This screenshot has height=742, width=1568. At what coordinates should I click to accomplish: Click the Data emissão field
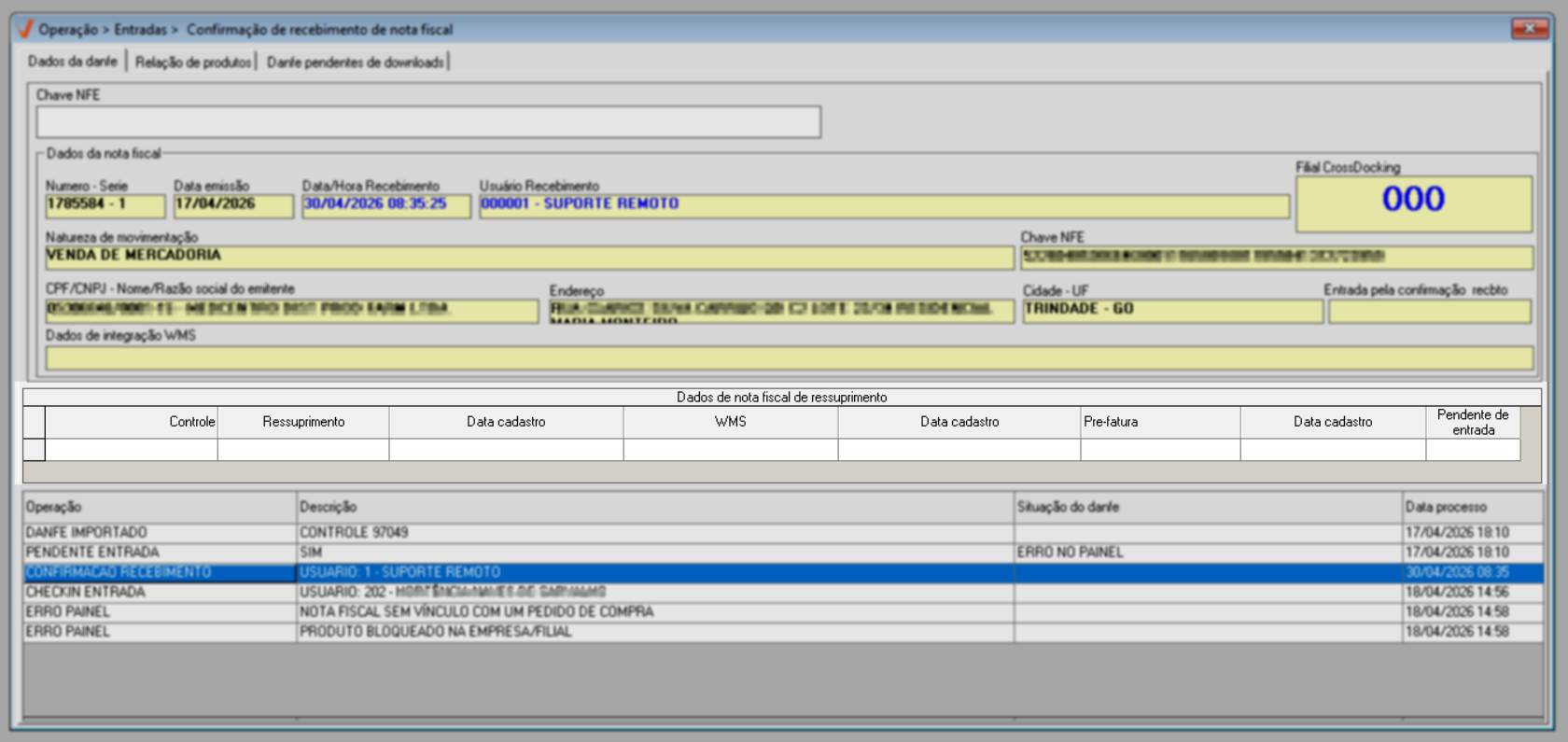233,205
